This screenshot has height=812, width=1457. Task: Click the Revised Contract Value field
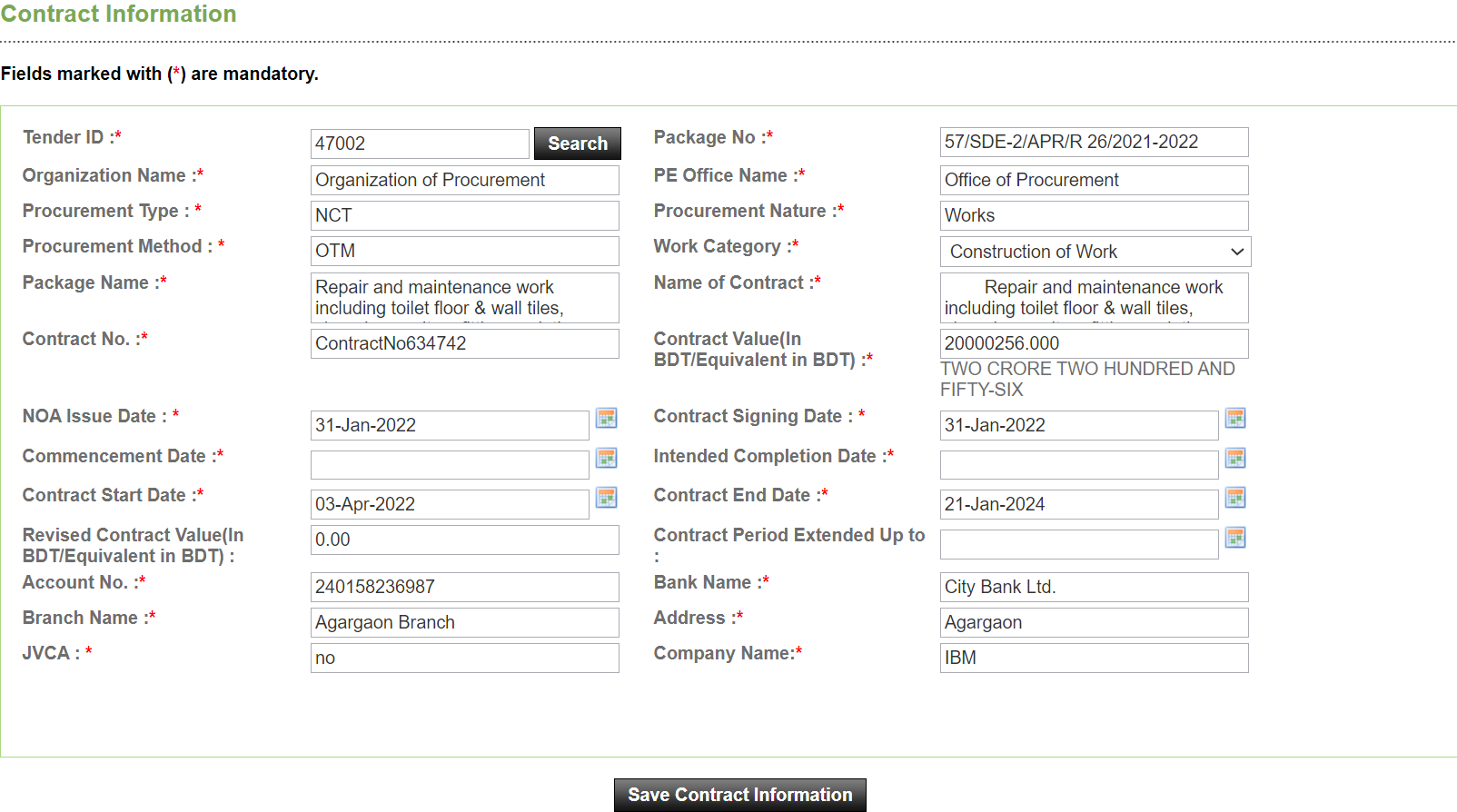[465, 540]
